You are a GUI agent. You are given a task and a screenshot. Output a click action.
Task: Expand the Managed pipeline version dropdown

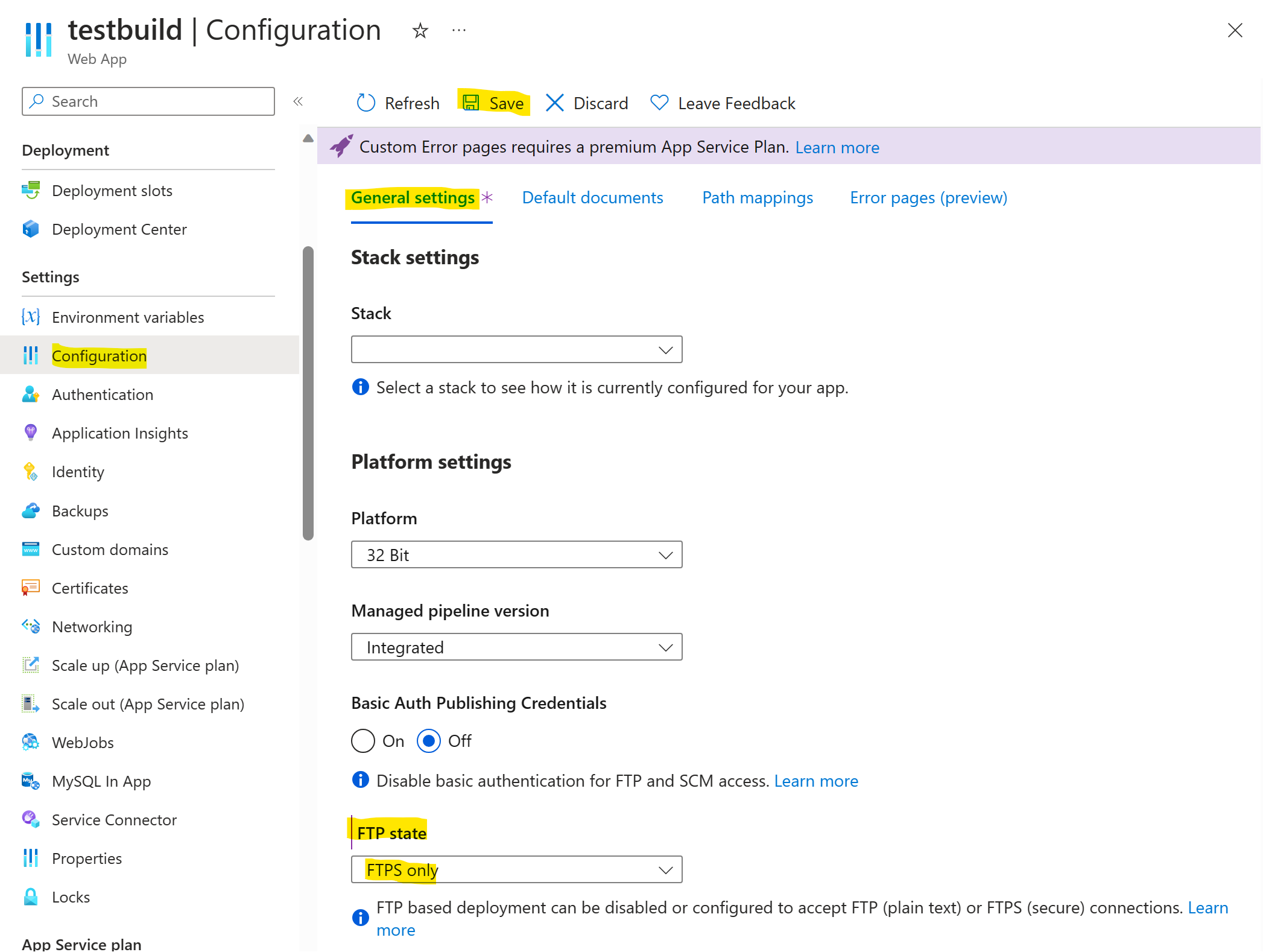516,647
